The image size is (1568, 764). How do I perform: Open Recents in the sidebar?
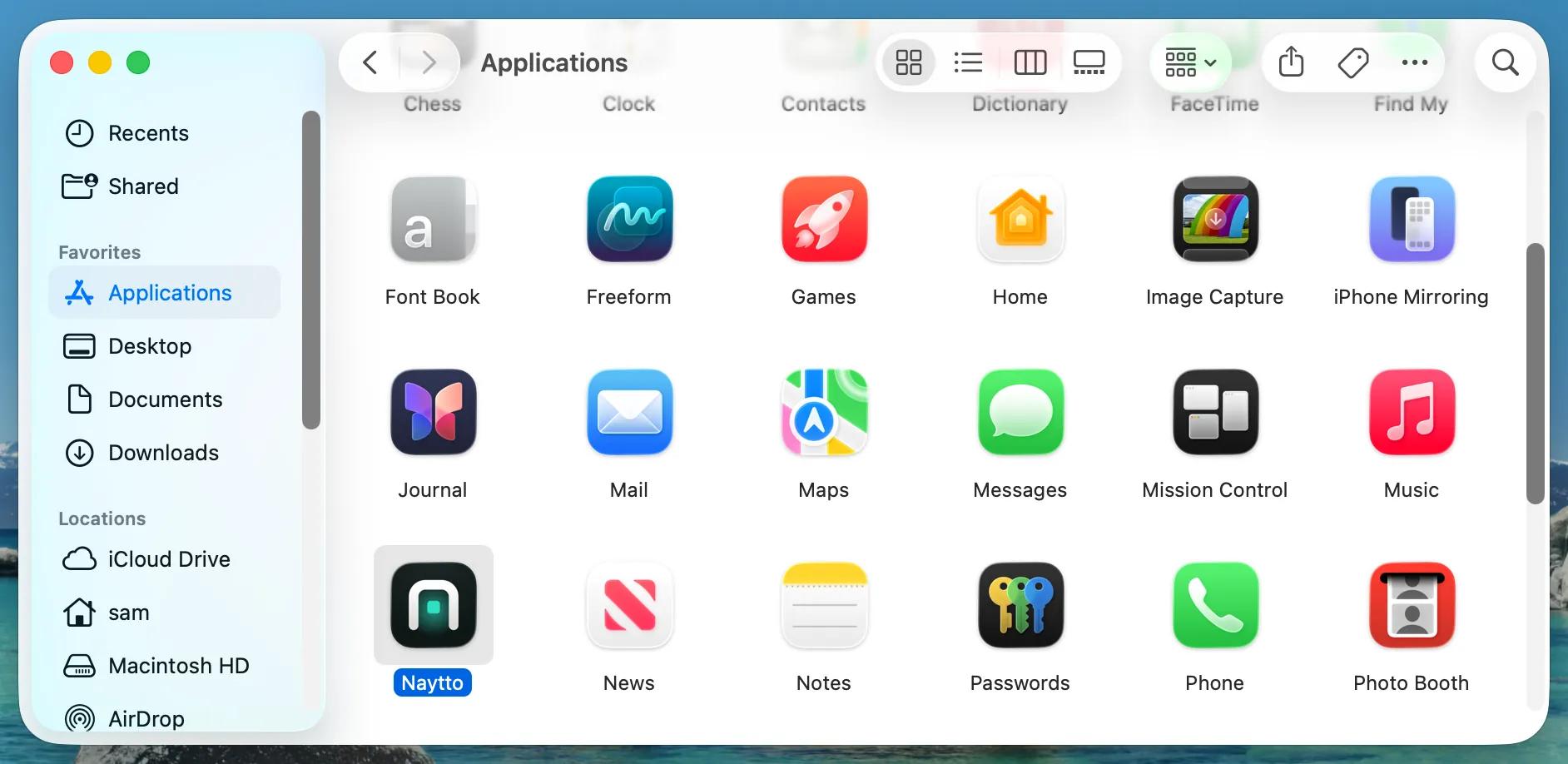[x=165, y=133]
